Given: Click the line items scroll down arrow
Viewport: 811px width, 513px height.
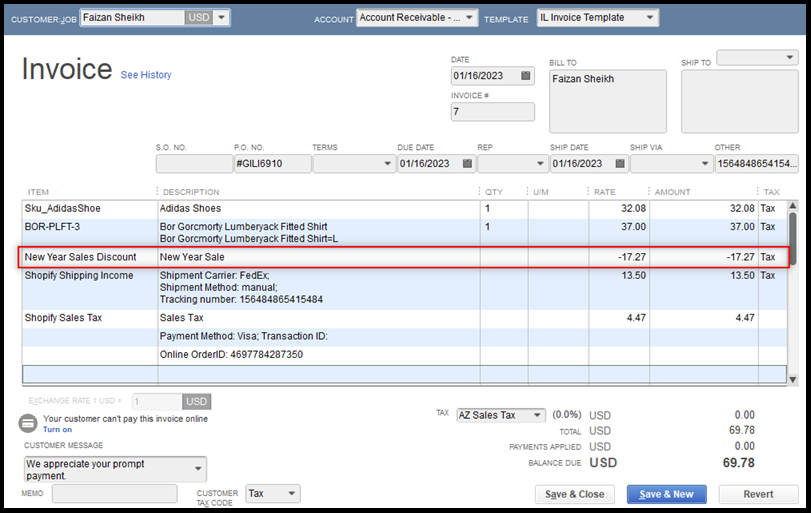Looking at the screenshot, I should [x=792, y=379].
